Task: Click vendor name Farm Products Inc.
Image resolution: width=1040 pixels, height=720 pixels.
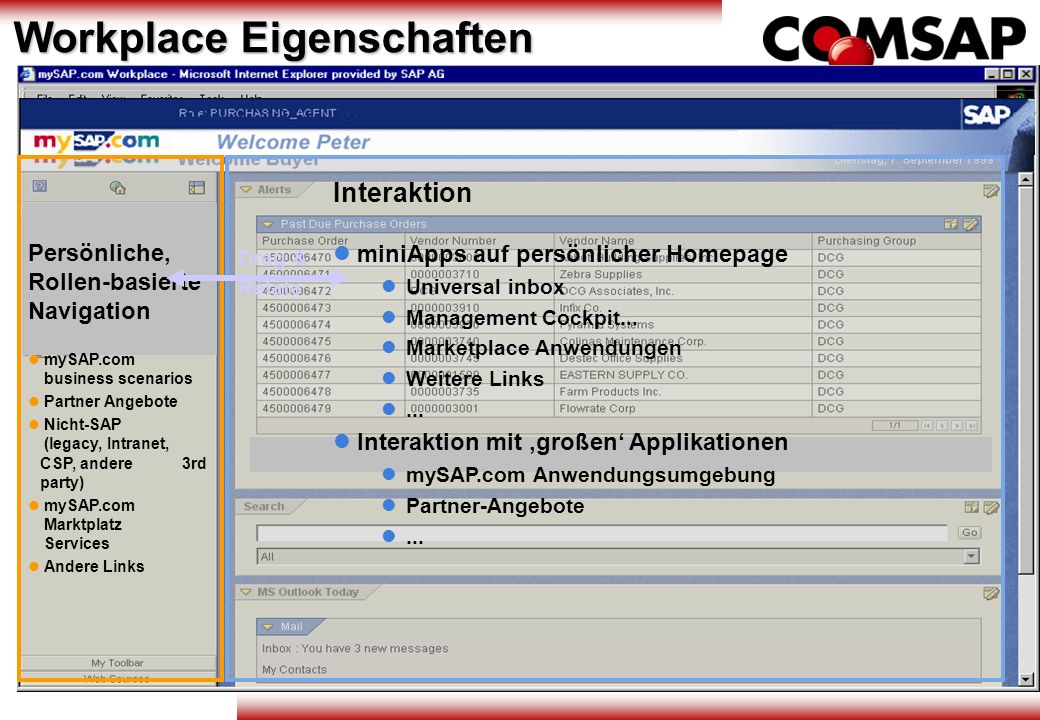Action: [x=610, y=392]
